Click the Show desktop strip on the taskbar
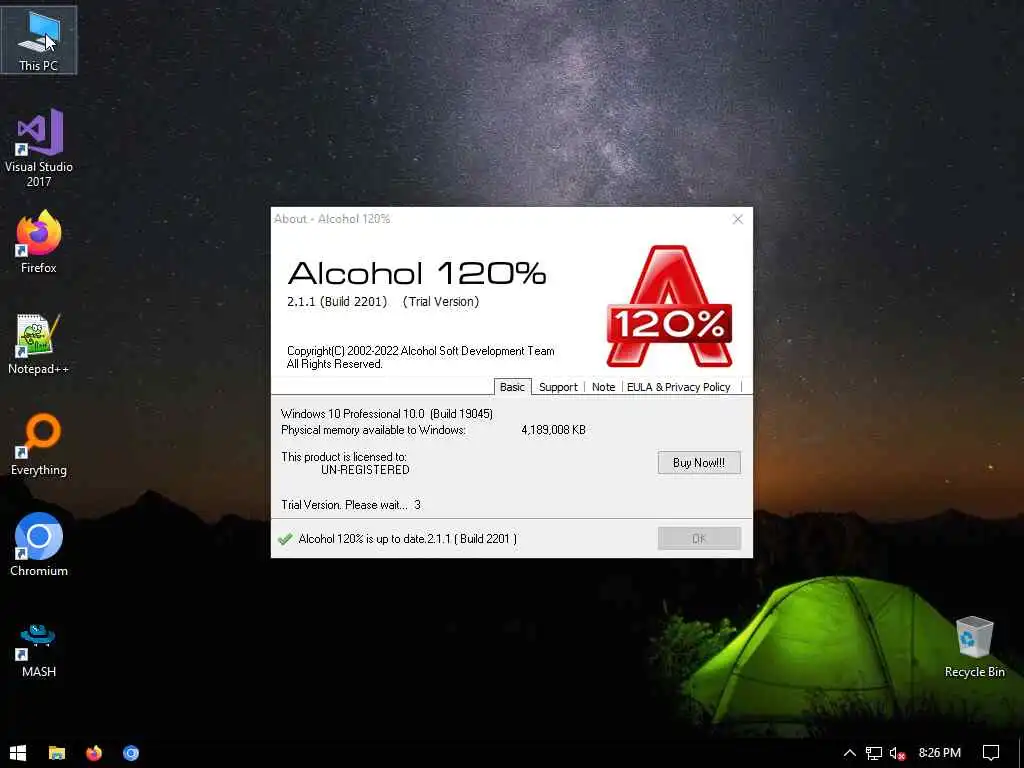 (x=1021, y=753)
